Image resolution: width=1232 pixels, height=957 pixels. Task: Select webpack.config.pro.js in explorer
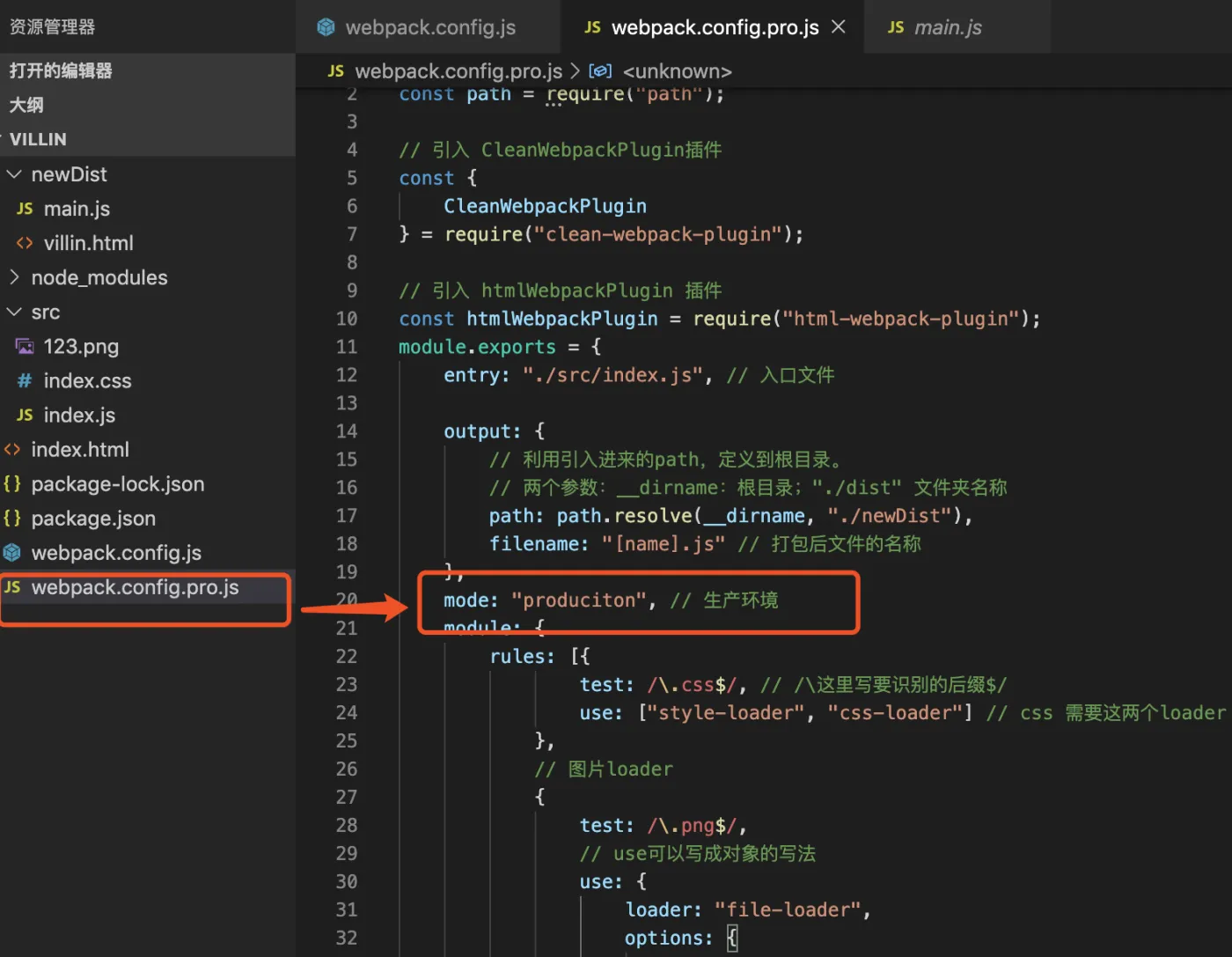(148, 587)
